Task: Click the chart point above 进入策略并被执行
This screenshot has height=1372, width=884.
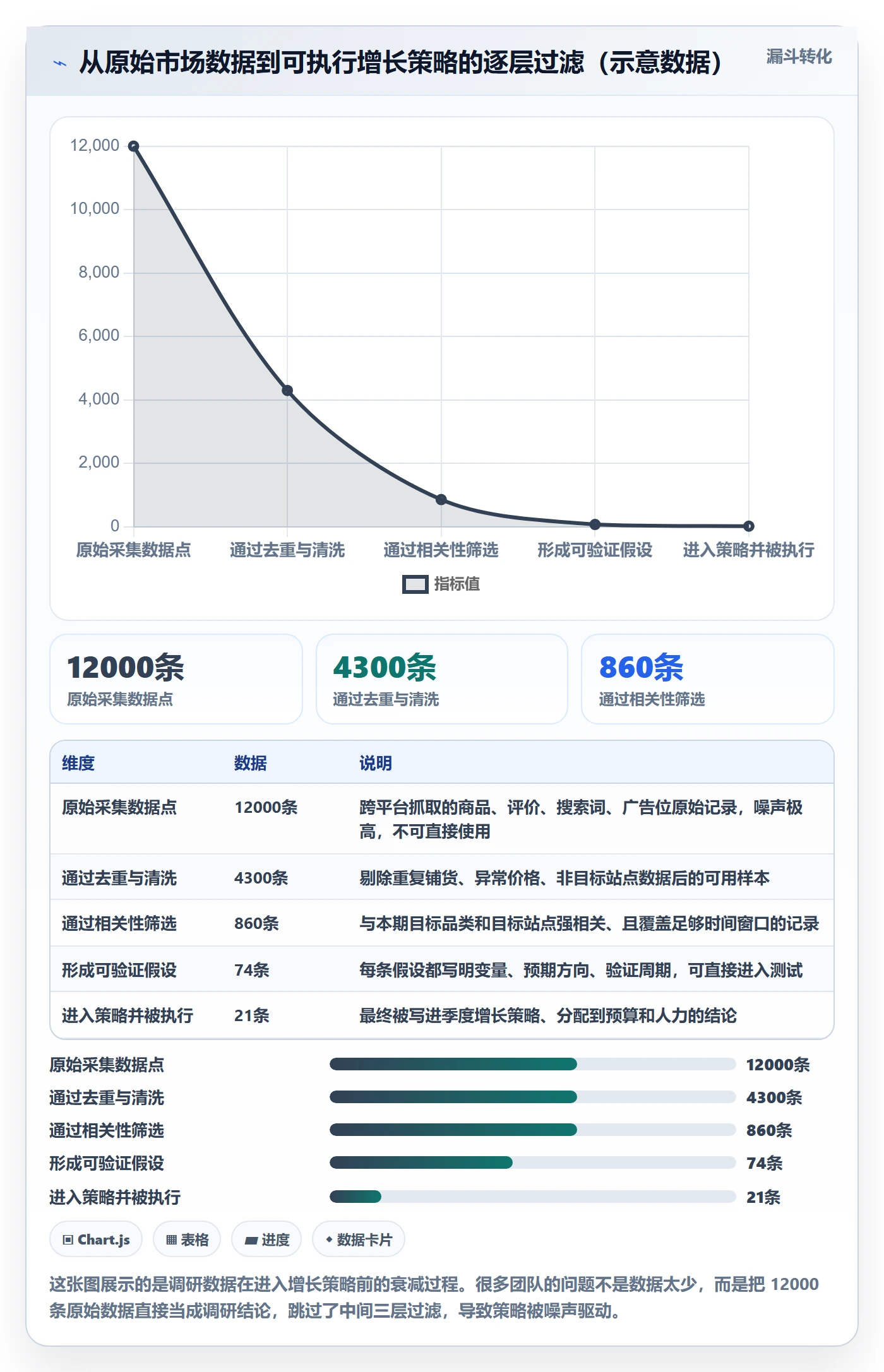Action: 749,526
